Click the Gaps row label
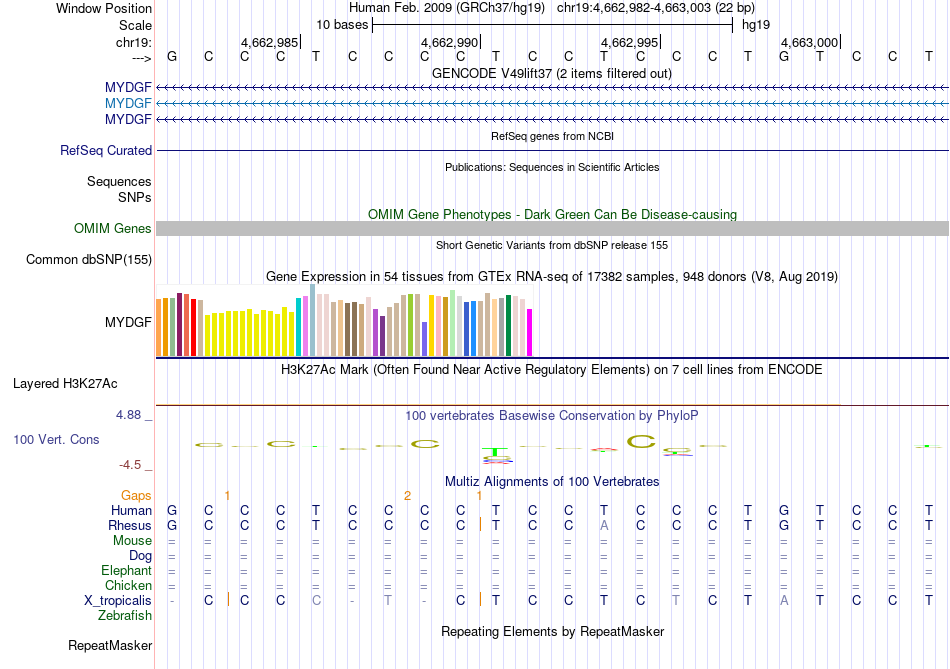Viewport: 950px width, 669px height. 136,495
